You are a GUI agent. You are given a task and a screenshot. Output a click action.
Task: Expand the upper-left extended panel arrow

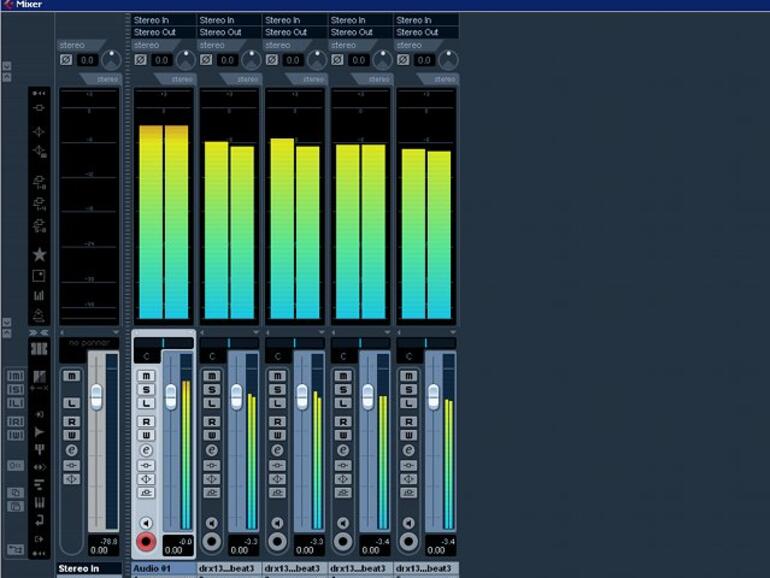7,67
